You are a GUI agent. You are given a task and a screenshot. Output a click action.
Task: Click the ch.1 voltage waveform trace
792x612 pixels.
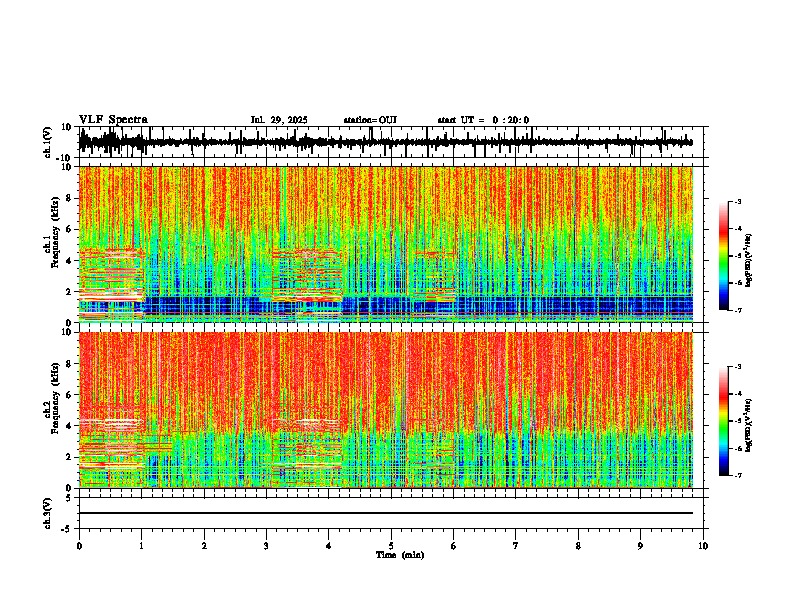(x=386, y=142)
